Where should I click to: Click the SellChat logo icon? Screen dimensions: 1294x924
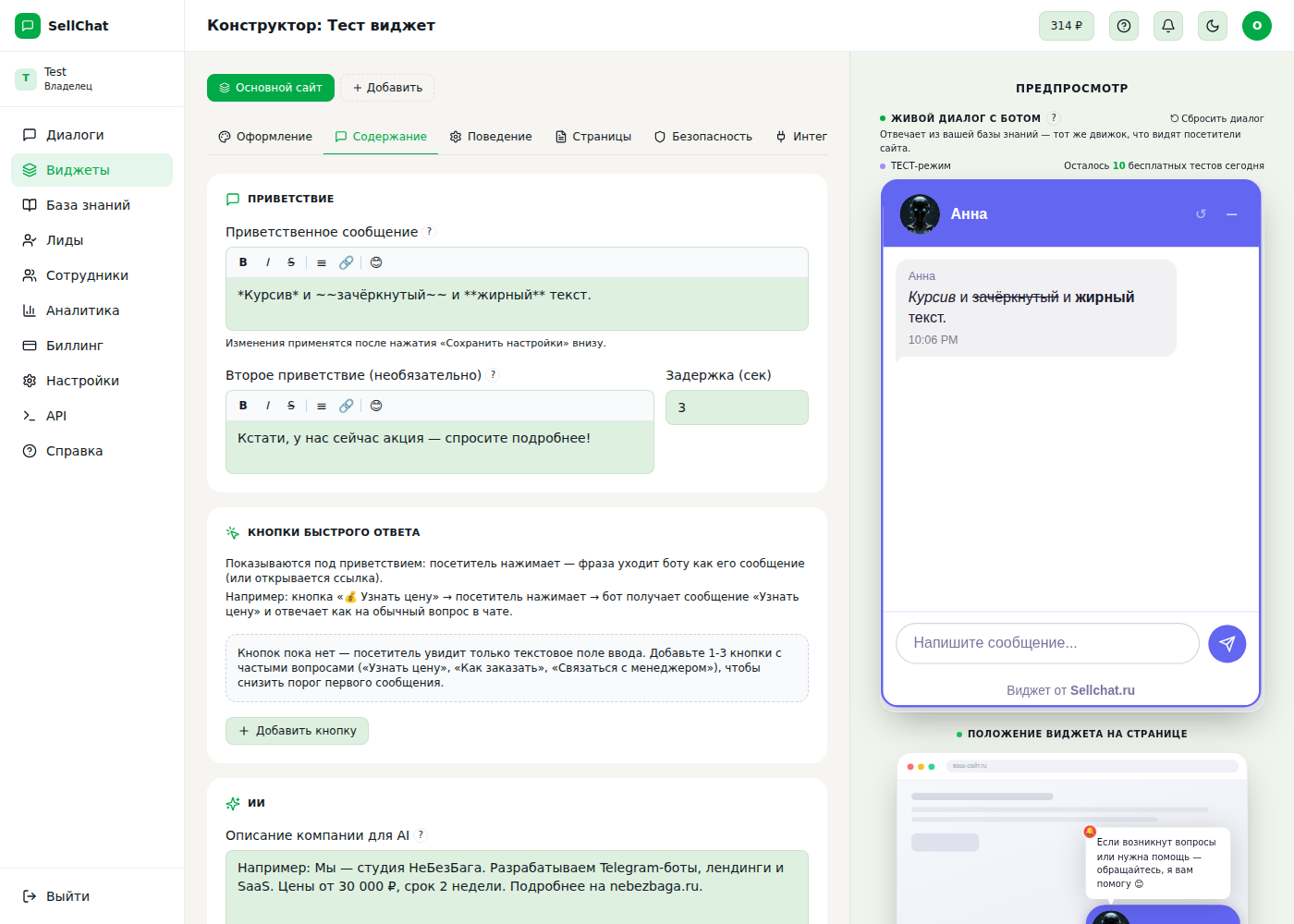pos(28,26)
